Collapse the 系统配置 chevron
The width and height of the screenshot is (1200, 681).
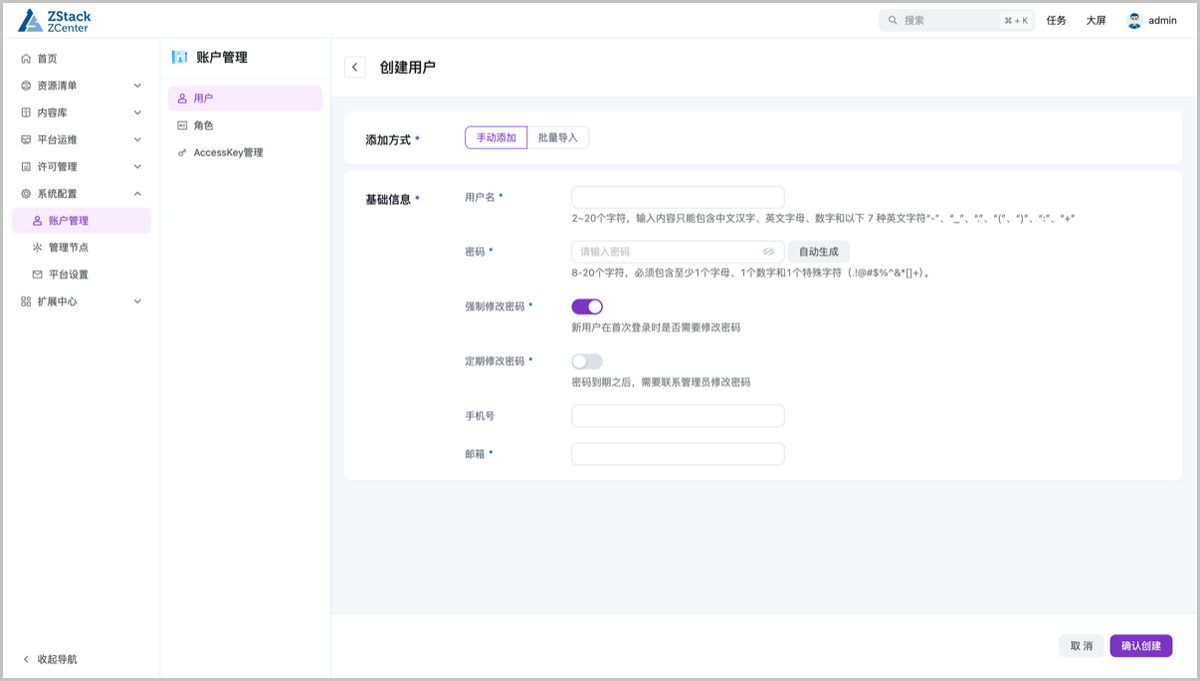pos(138,194)
